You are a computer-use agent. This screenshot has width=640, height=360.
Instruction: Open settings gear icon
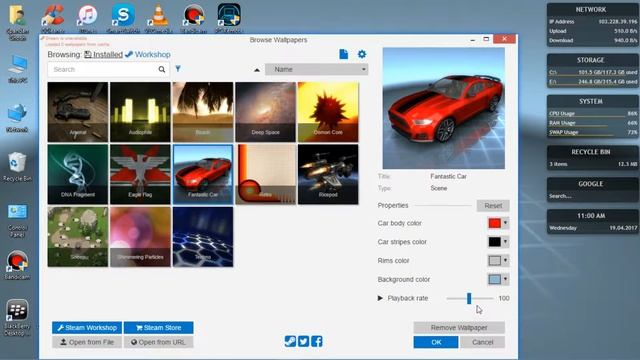[x=362, y=54]
